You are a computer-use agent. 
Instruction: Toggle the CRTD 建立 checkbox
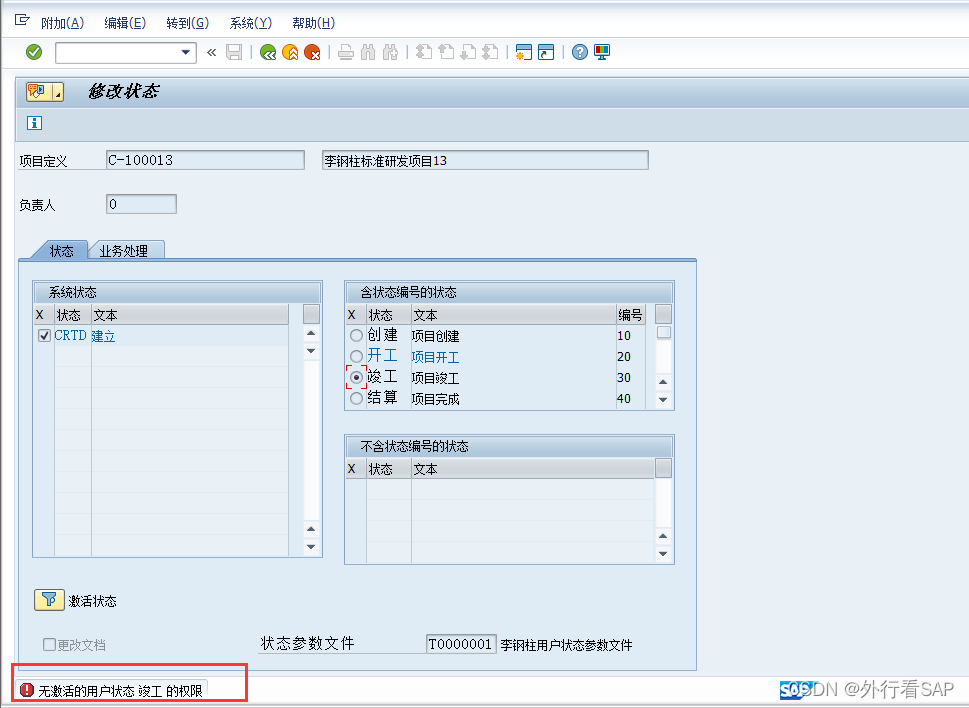coord(44,335)
